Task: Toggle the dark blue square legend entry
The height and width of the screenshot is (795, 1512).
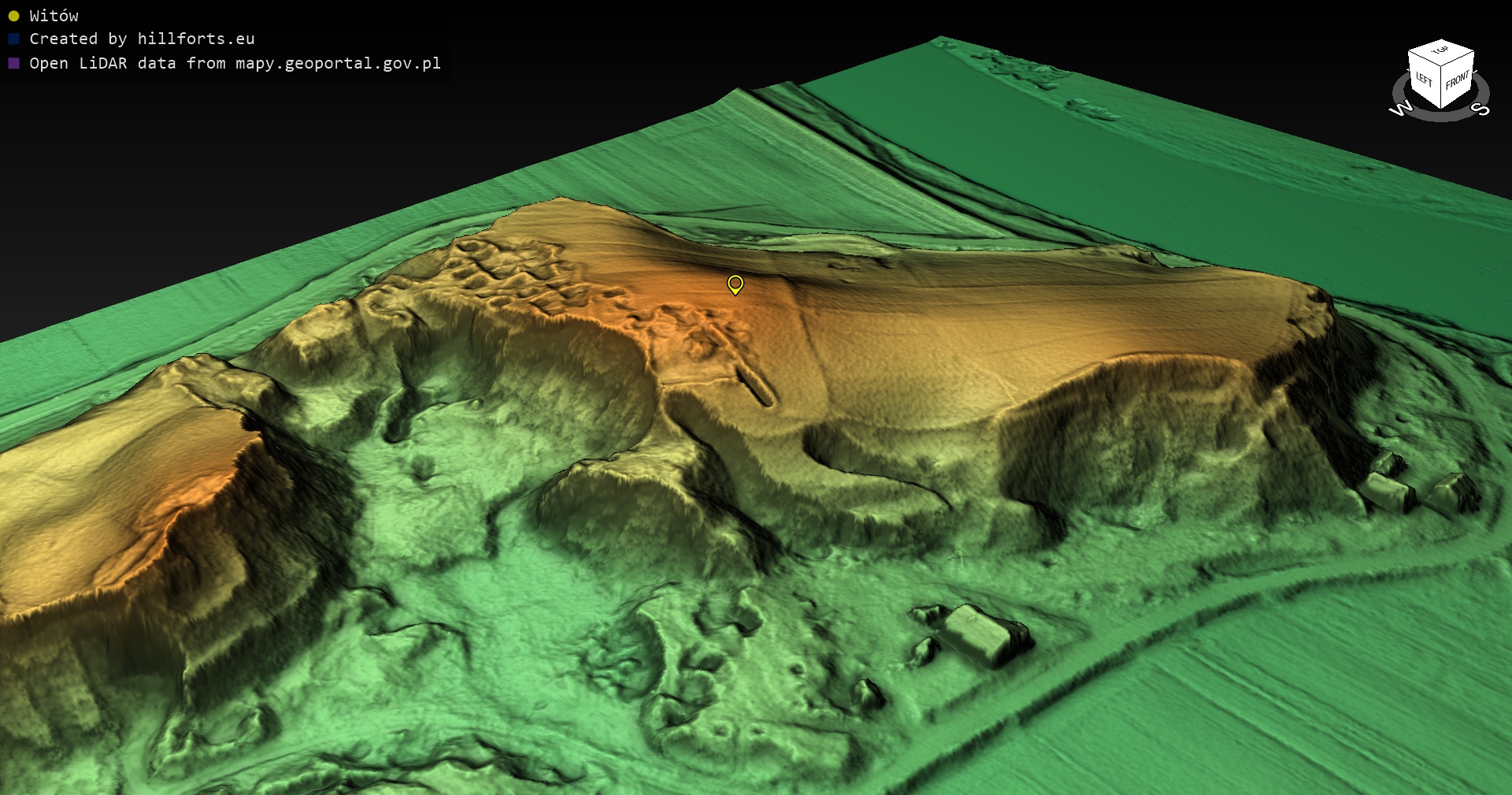Action: (x=13, y=39)
